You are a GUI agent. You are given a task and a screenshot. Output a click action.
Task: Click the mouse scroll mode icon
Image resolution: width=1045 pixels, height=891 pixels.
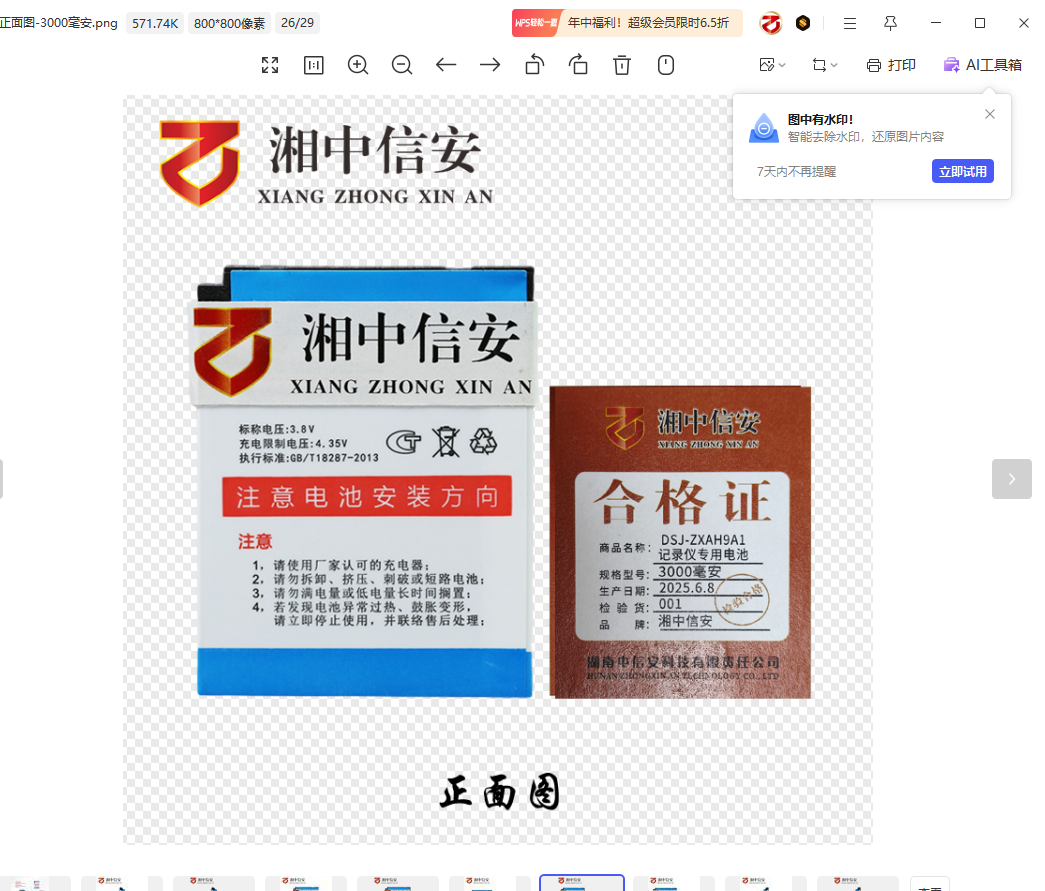[666, 65]
